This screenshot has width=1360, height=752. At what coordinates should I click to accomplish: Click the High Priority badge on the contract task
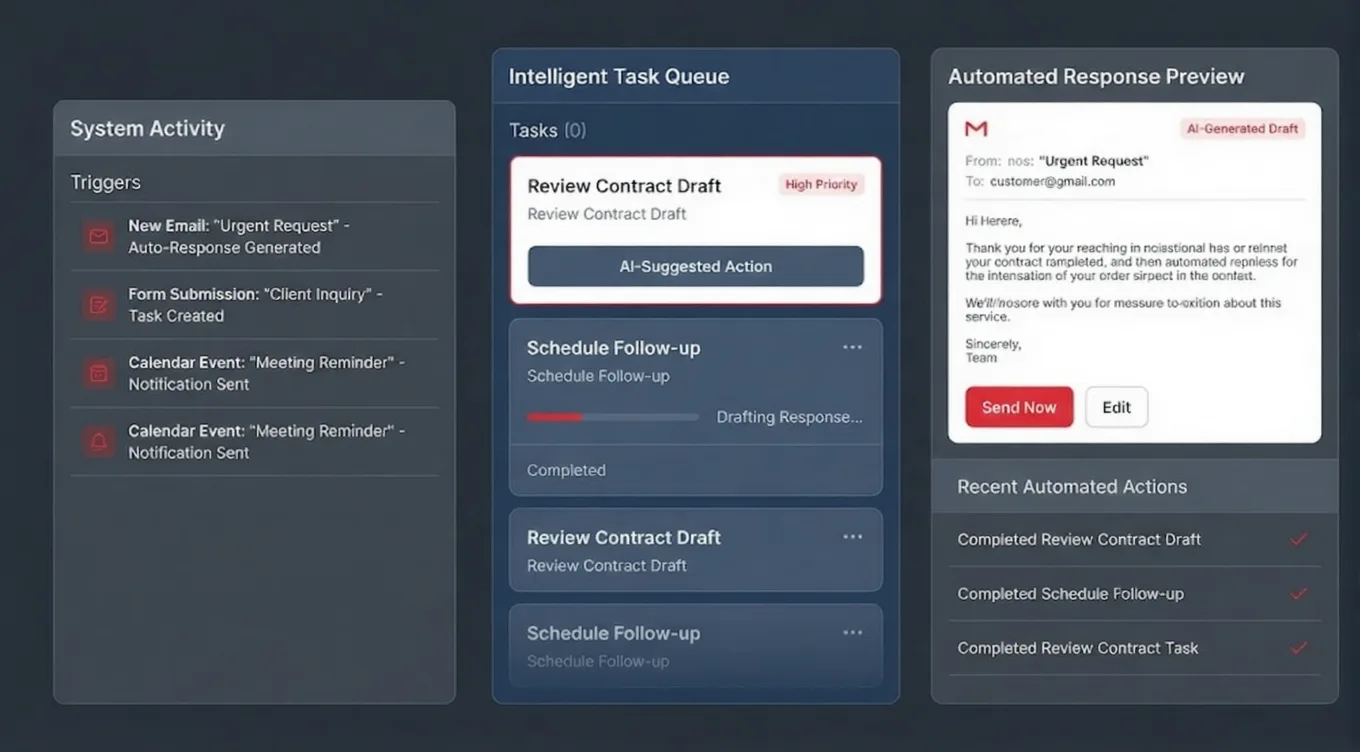click(821, 185)
